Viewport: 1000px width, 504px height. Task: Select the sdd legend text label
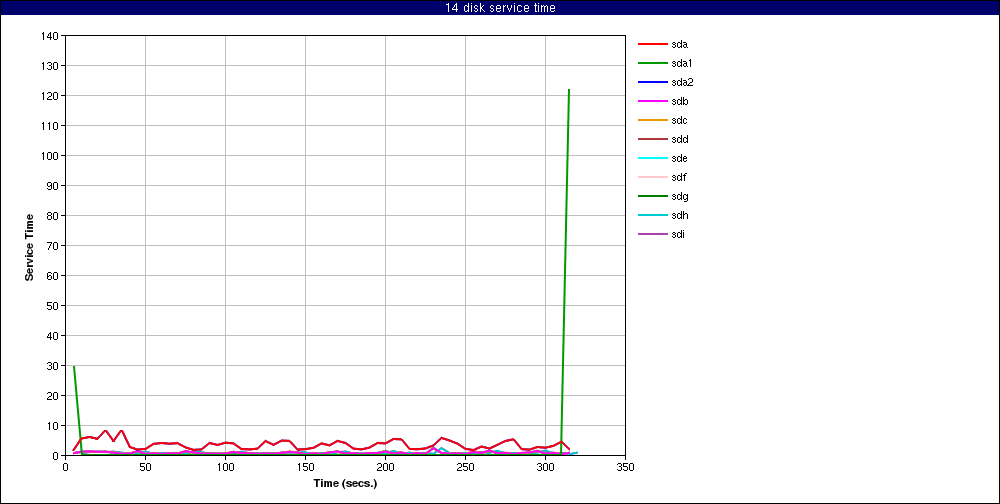(680, 140)
